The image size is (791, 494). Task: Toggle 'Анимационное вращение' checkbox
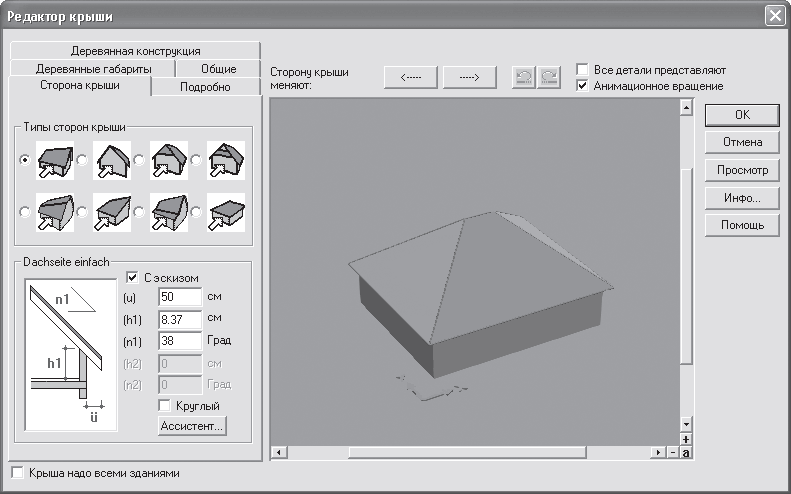click(x=583, y=87)
